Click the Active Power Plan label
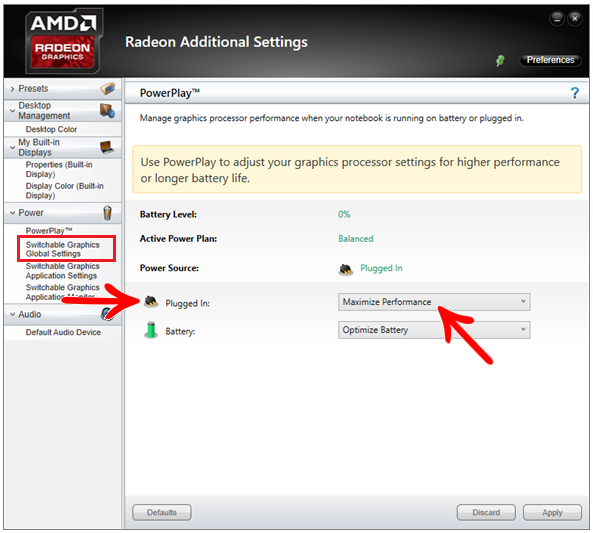Screen dimensions: 593x533 179,239
